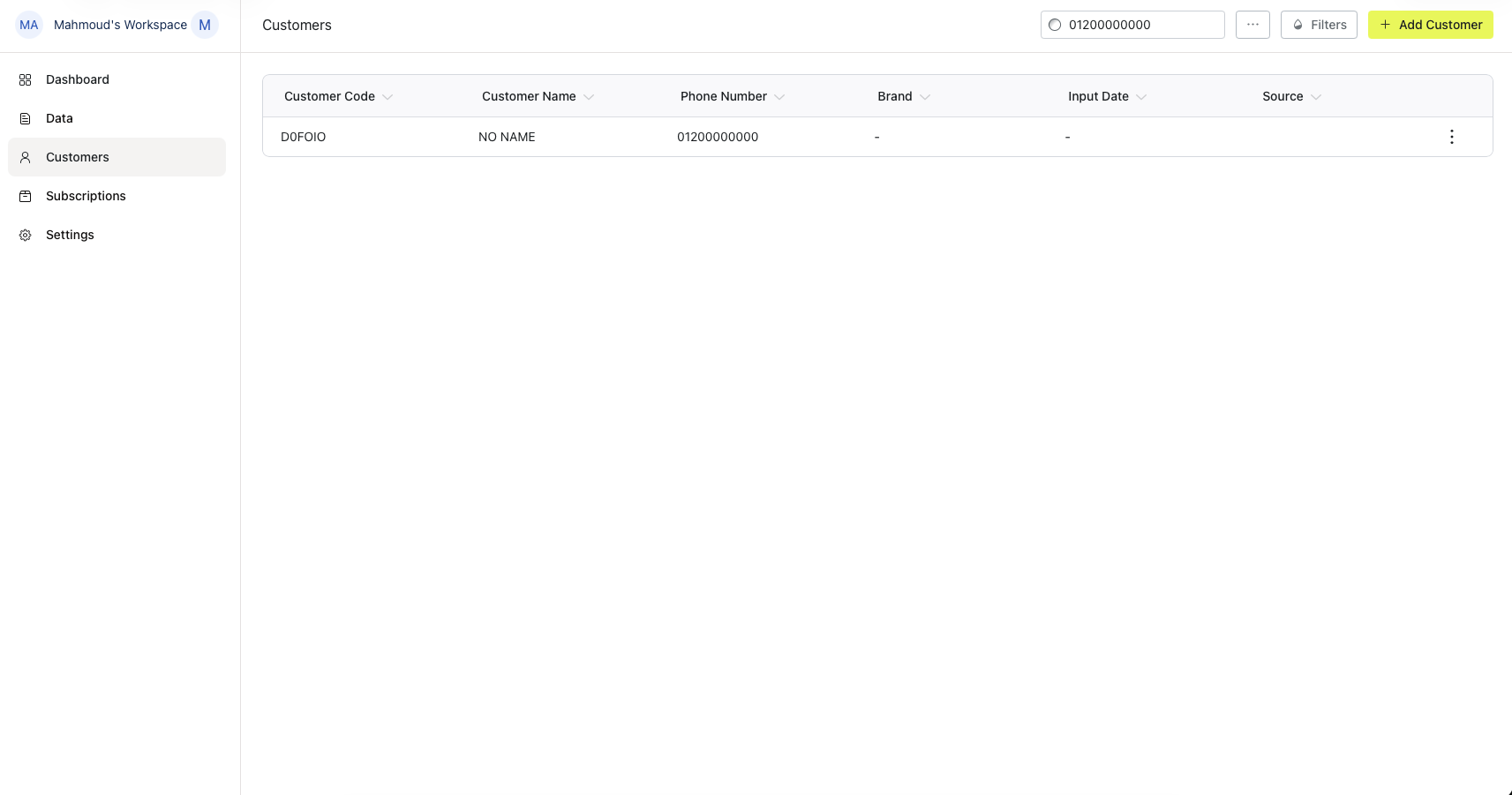Click the search field with 01200000000
The width and height of the screenshot is (1512, 795).
click(1132, 25)
